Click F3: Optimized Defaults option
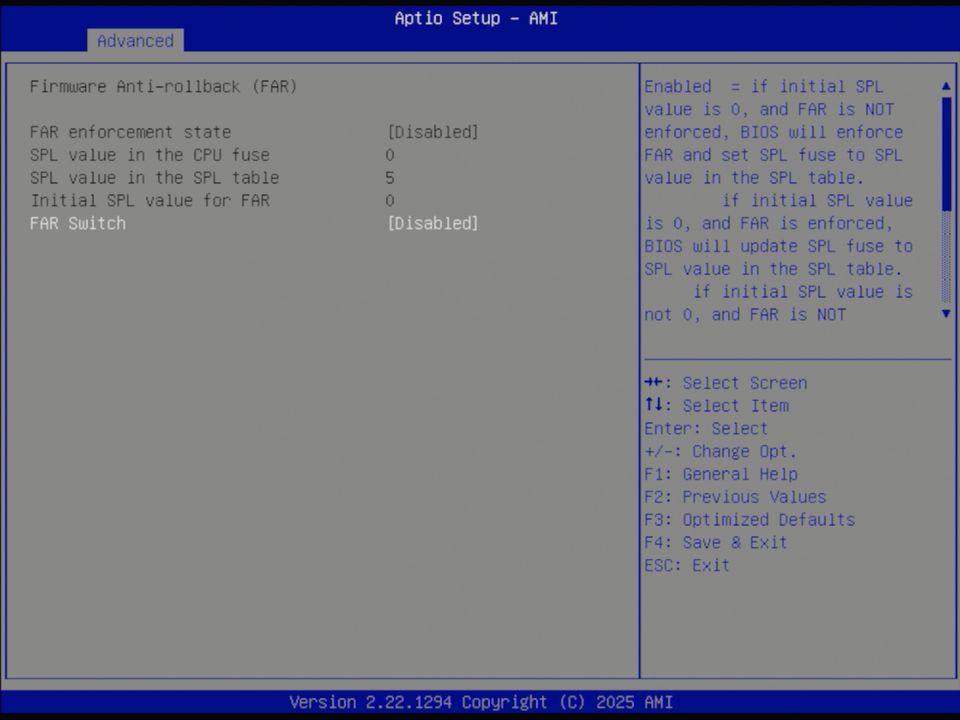Screen dimensions: 960x720 pyautogui.click(x=749, y=519)
